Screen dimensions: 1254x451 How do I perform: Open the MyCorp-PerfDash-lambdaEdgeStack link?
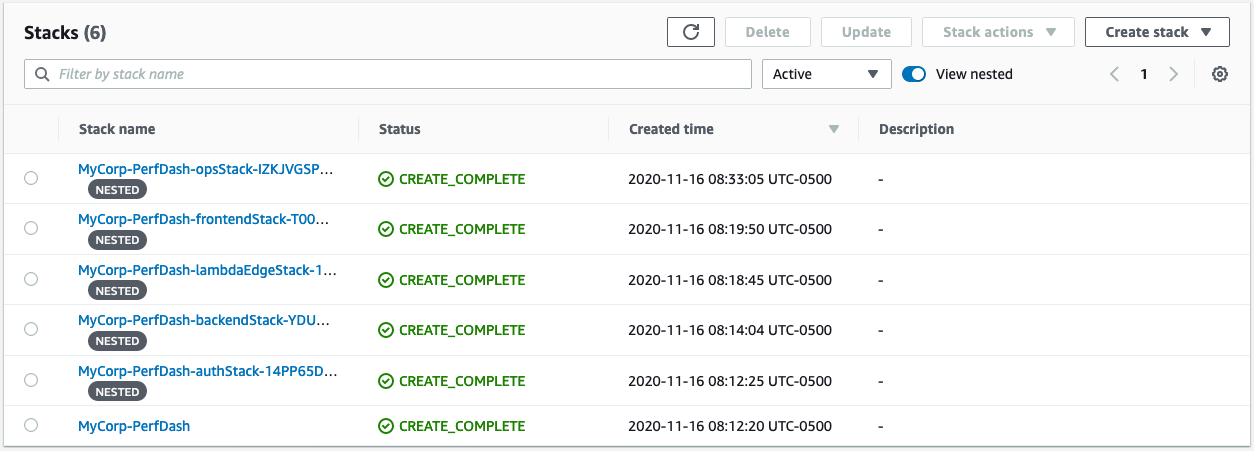207,270
